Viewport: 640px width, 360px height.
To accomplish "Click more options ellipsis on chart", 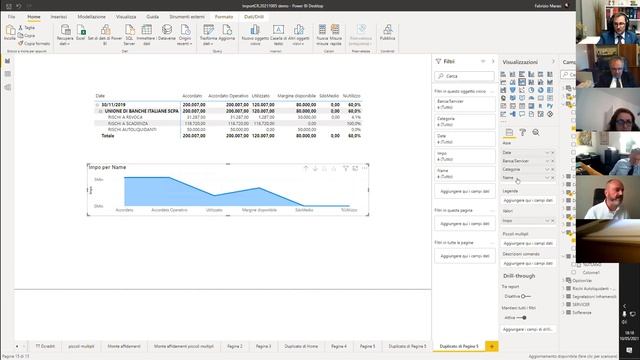I will coord(364,168).
